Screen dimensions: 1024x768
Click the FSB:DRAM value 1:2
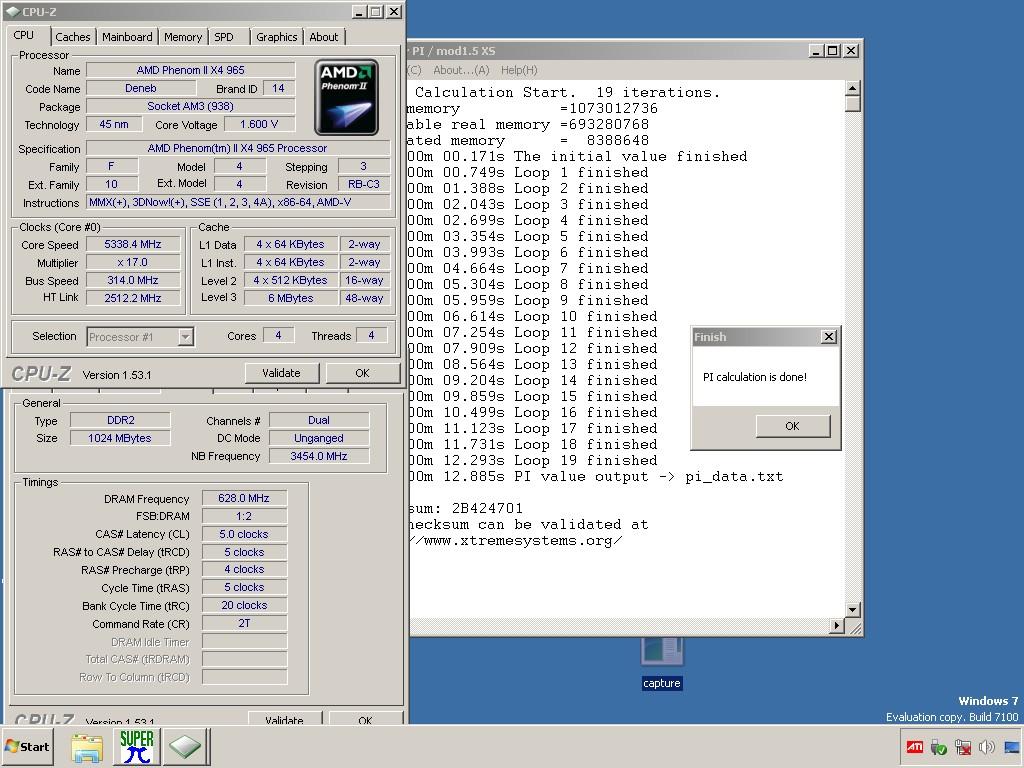click(244, 516)
